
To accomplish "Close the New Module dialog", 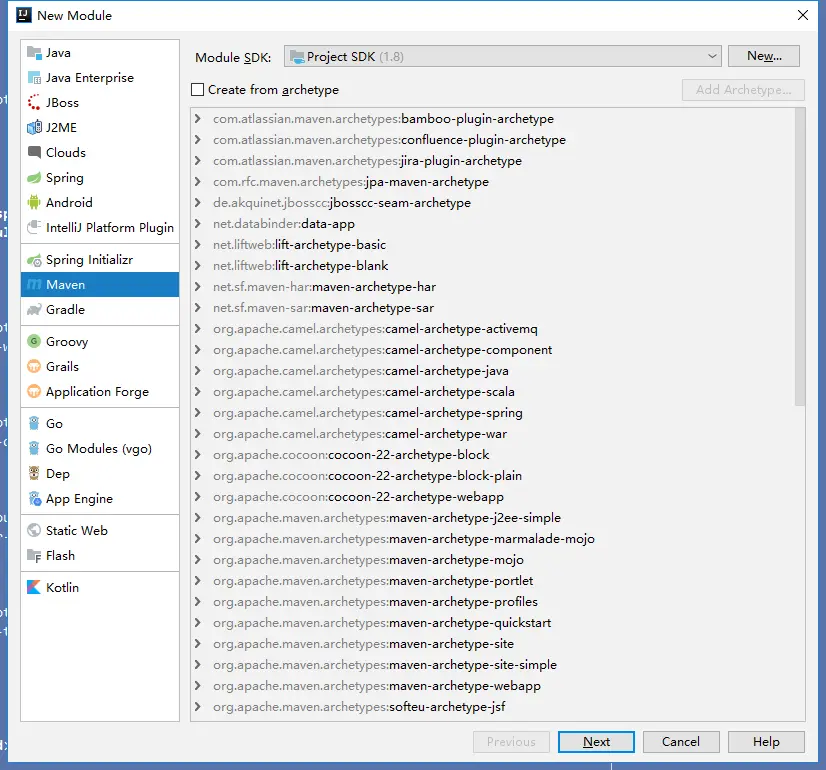I will [x=802, y=15].
